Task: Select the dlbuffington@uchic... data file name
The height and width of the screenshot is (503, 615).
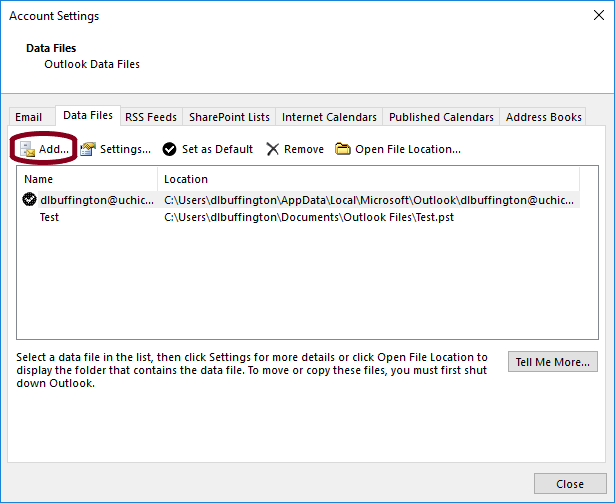Action: 97,200
